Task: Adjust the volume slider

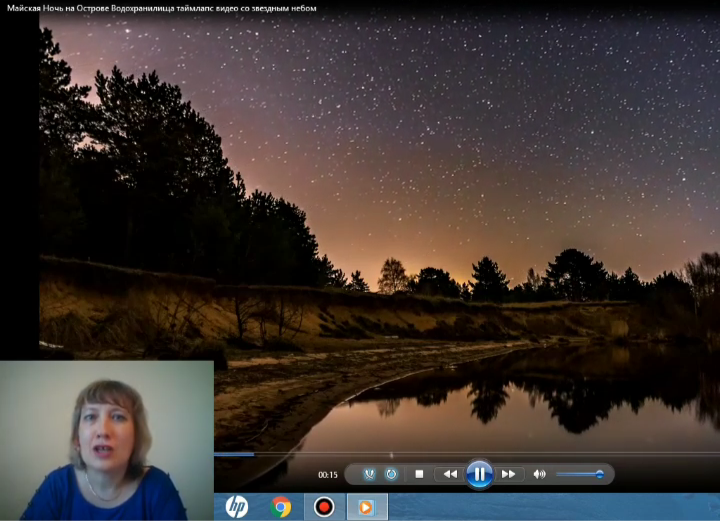Action: click(579, 474)
